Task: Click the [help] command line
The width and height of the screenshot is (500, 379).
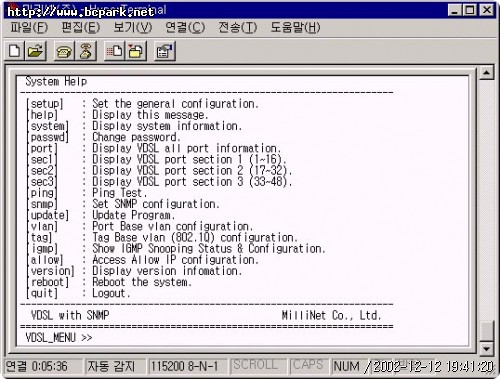Action: coord(117,115)
